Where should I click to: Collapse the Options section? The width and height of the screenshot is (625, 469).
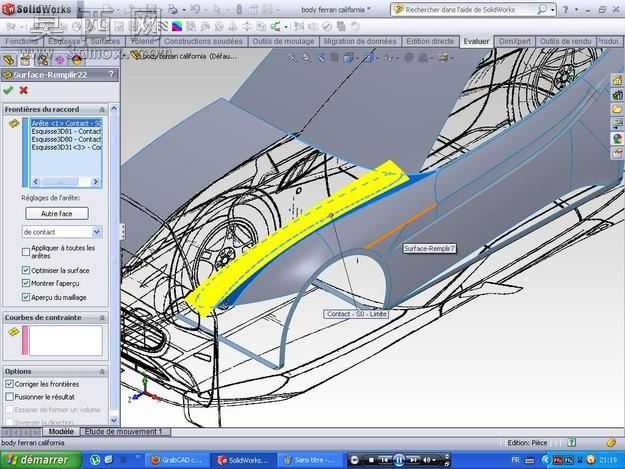(102, 371)
